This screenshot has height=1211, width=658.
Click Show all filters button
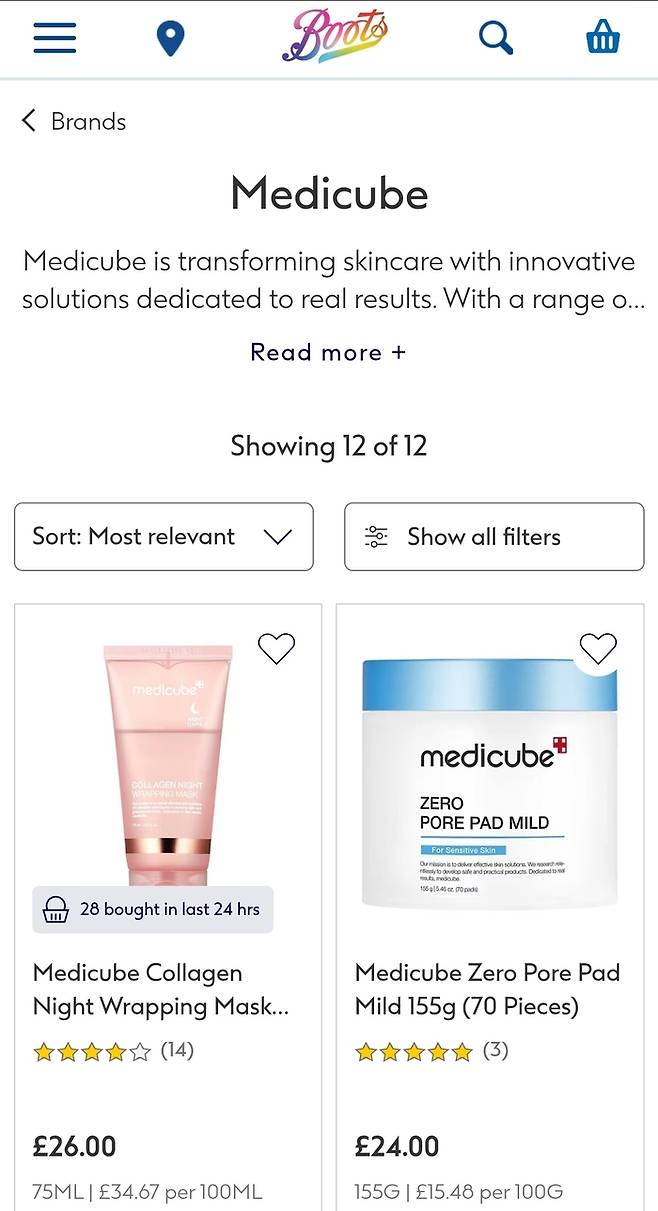[494, 537]
